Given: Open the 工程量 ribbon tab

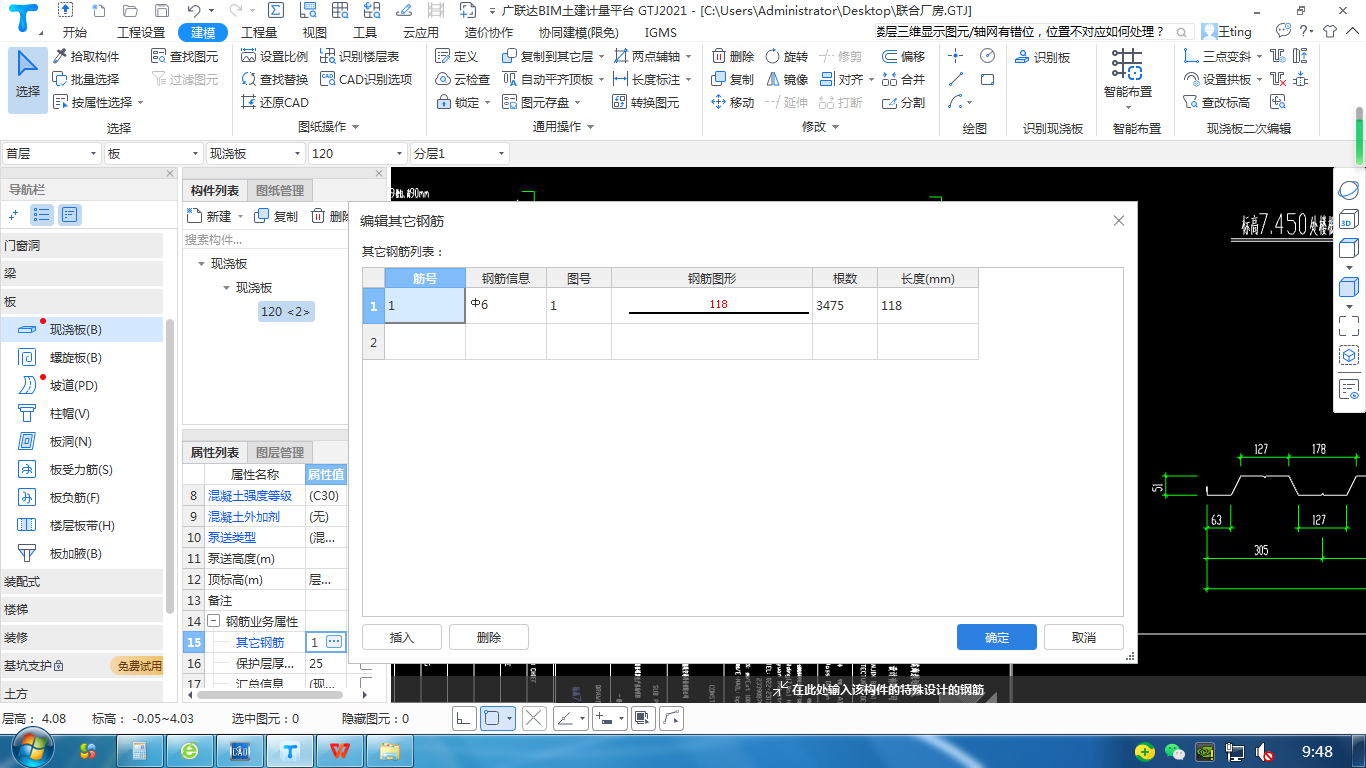Looking at the screenshot, I should [259, 32].
